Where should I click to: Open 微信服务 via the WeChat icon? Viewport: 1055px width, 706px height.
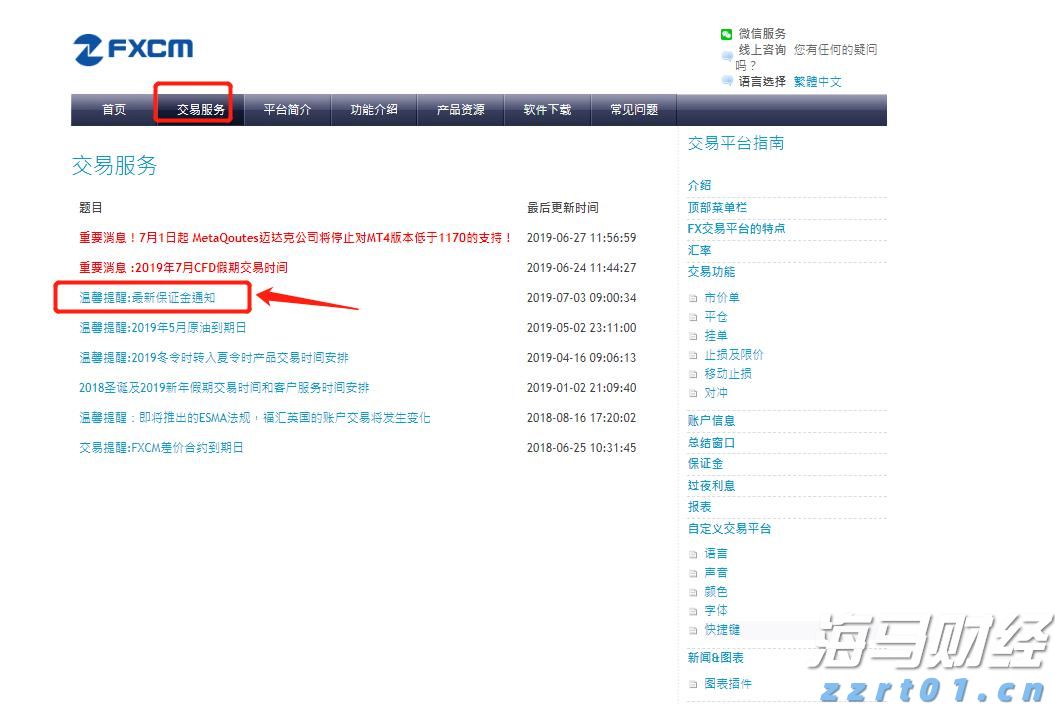click(727, 33)
